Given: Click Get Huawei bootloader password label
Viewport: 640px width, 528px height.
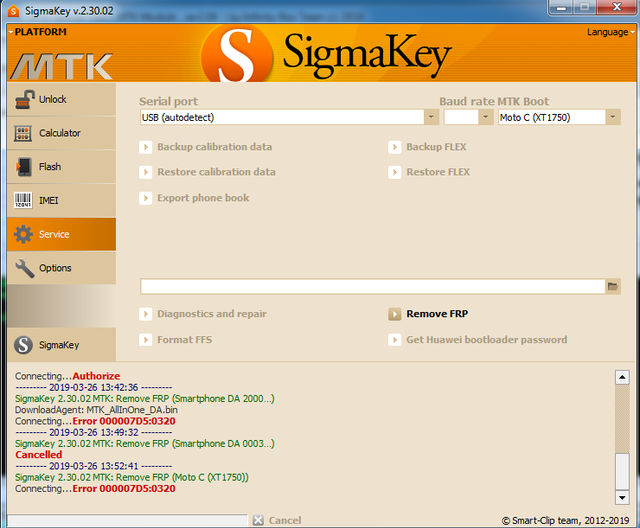Looking at the screenshot, I should (x=487, y=340).
